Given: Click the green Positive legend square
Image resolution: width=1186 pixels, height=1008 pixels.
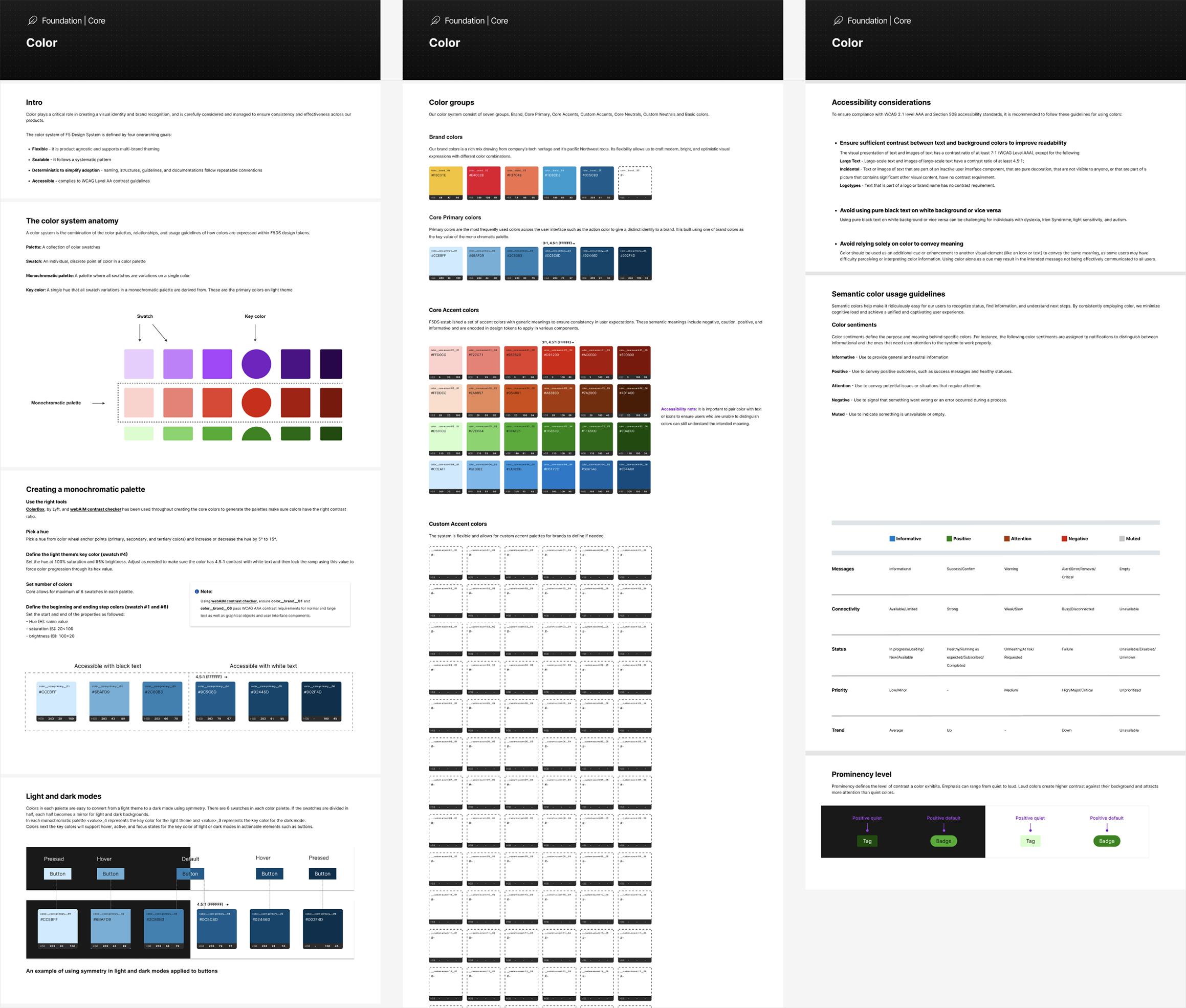Looking at the screenshot, I should 950,539.
